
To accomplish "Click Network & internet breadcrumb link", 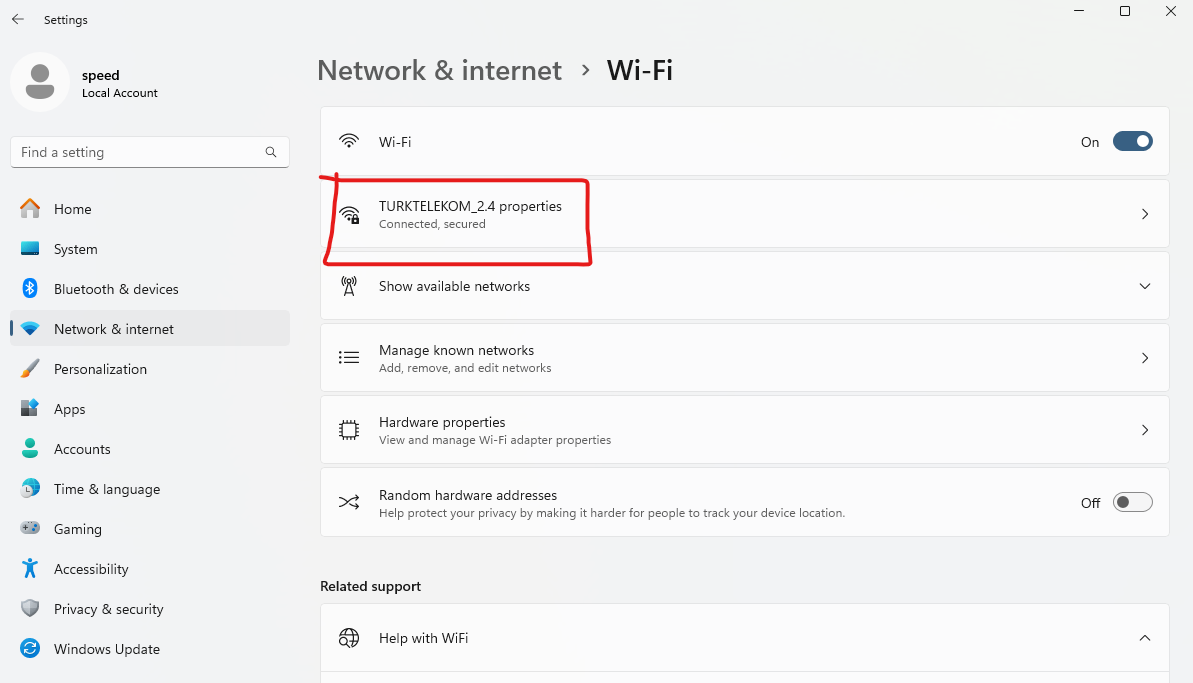I will [x=439, y=71].
